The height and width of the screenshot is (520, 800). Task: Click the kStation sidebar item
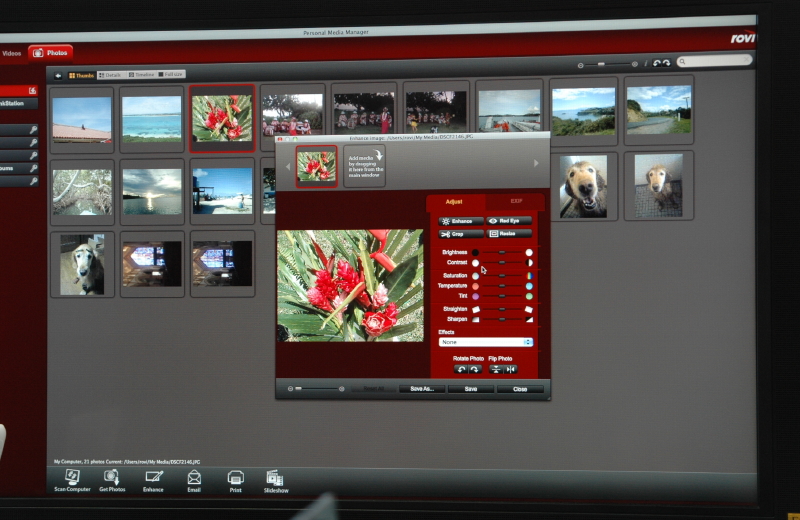tap(18, 104)
